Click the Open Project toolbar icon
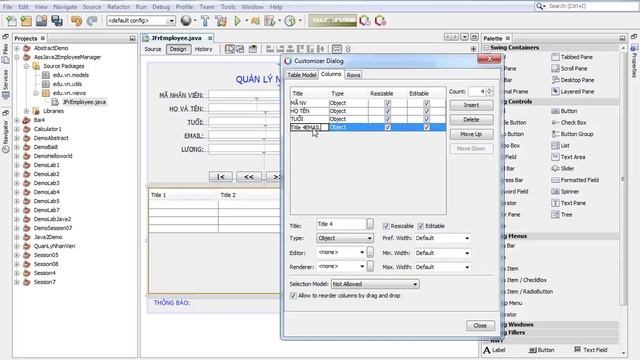 pos(41,21)
